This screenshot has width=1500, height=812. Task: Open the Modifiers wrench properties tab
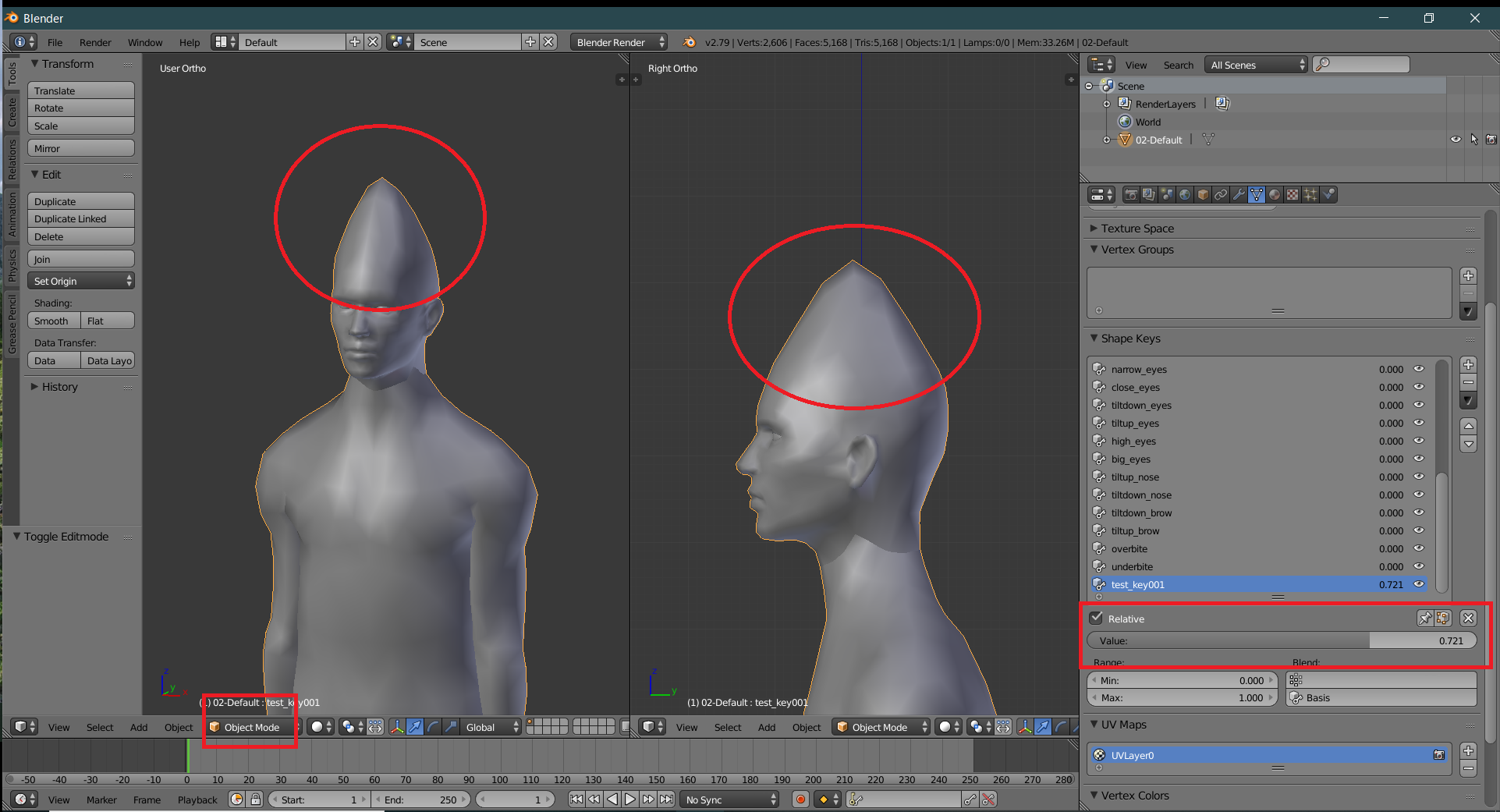click(x=1239, y=195)
